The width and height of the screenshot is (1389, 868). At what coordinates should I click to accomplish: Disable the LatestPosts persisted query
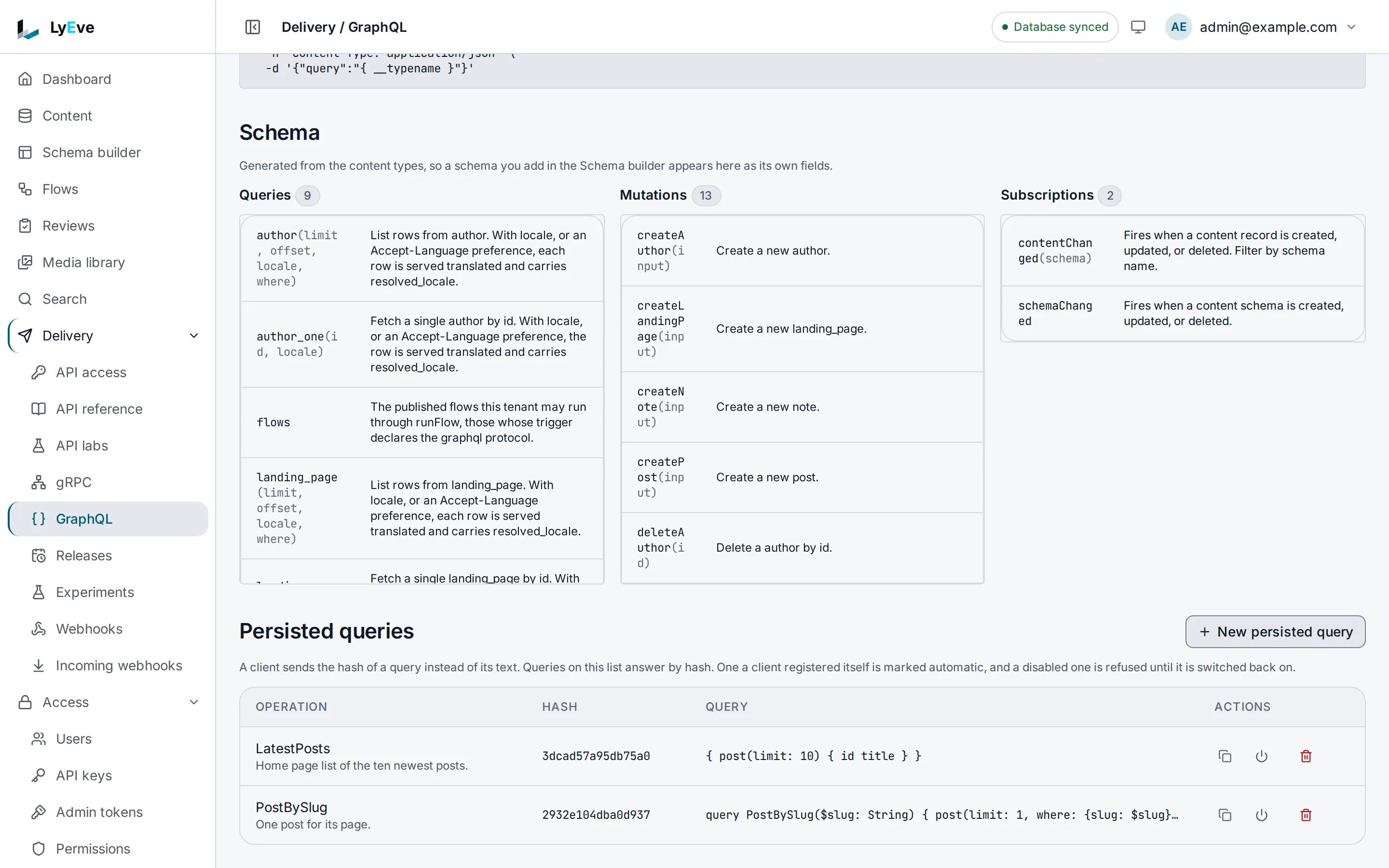pos(1261,756)
